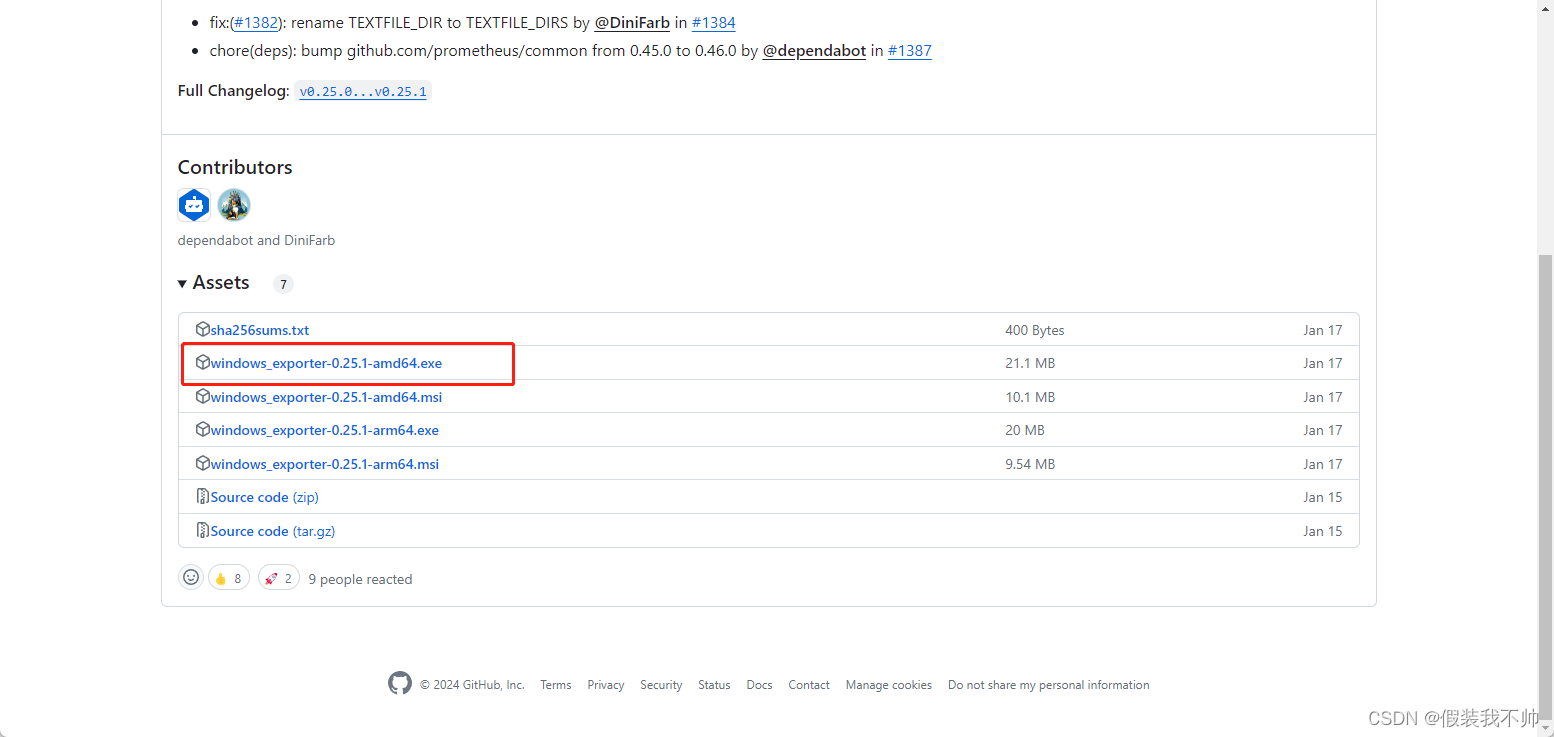
Task: Open the v0.25.0...v0.25.1 changelog comparison
Action: (x=363, y=91)
